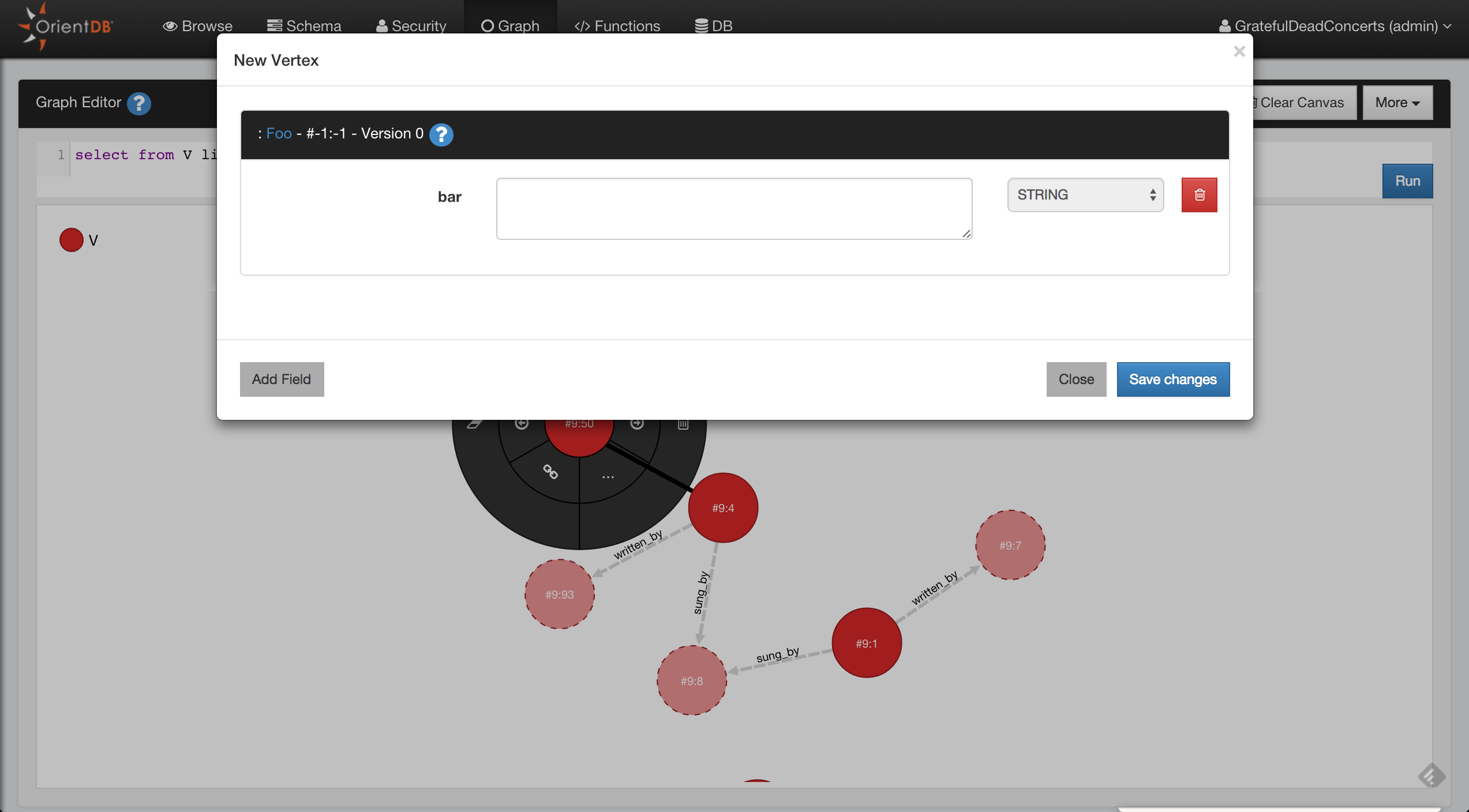Click the Save changes button
This screenshot has height=812, width=1469.
tap(1173, 379)
